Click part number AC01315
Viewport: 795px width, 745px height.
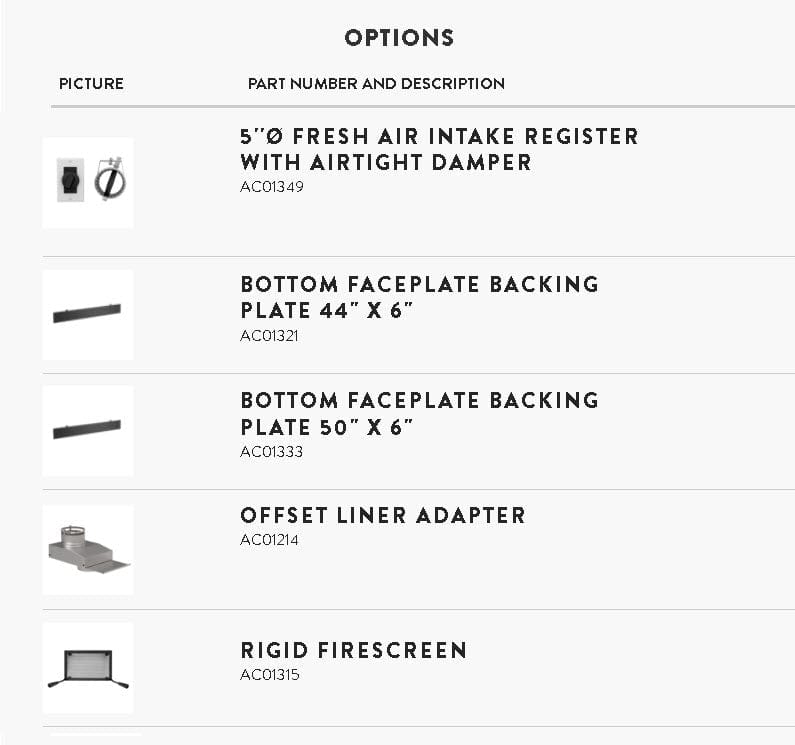click(x=270, y=675)
